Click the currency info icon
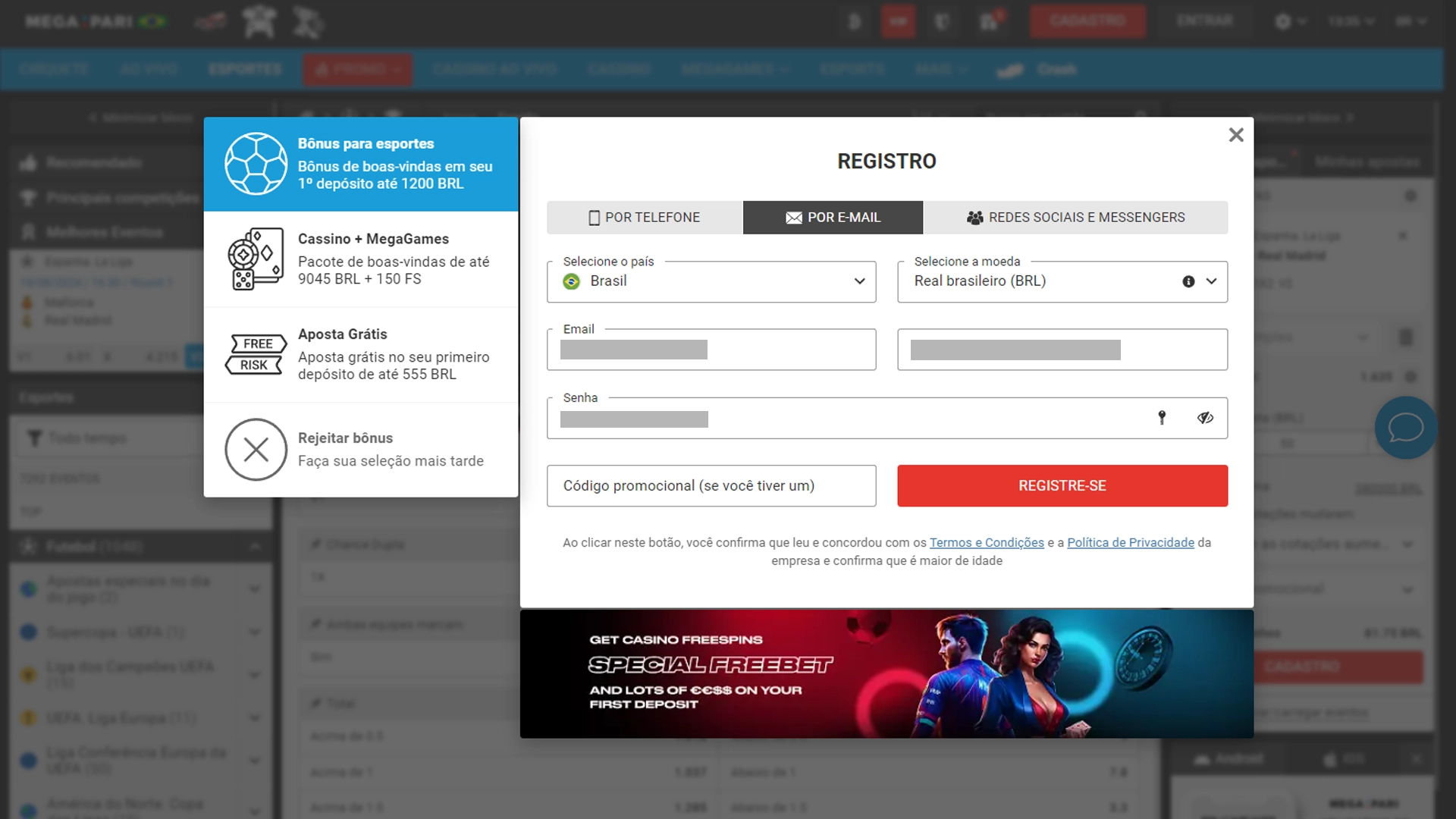 coord(1188,281)
